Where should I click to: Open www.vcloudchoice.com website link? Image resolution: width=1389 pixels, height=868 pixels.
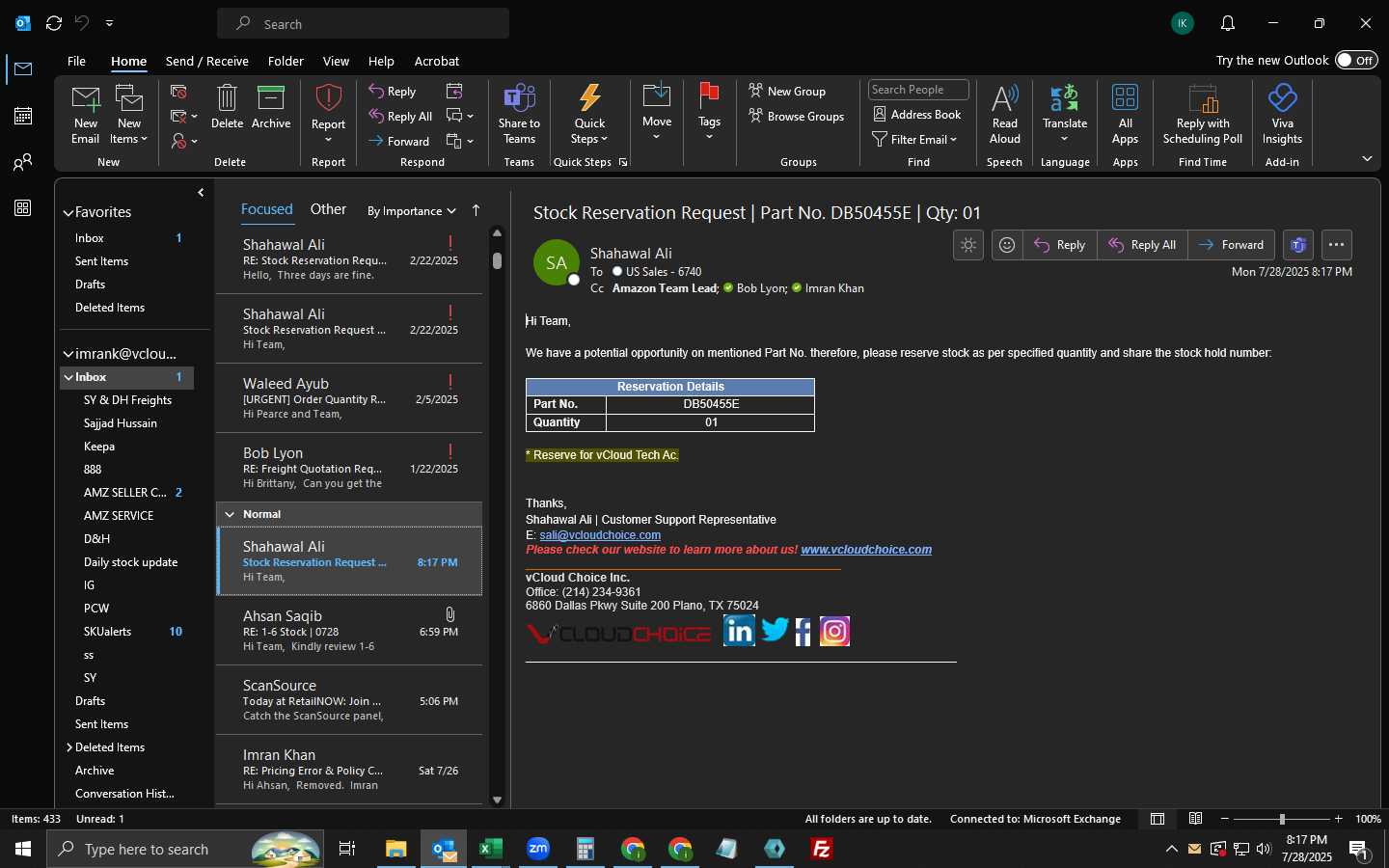point(866,550)
